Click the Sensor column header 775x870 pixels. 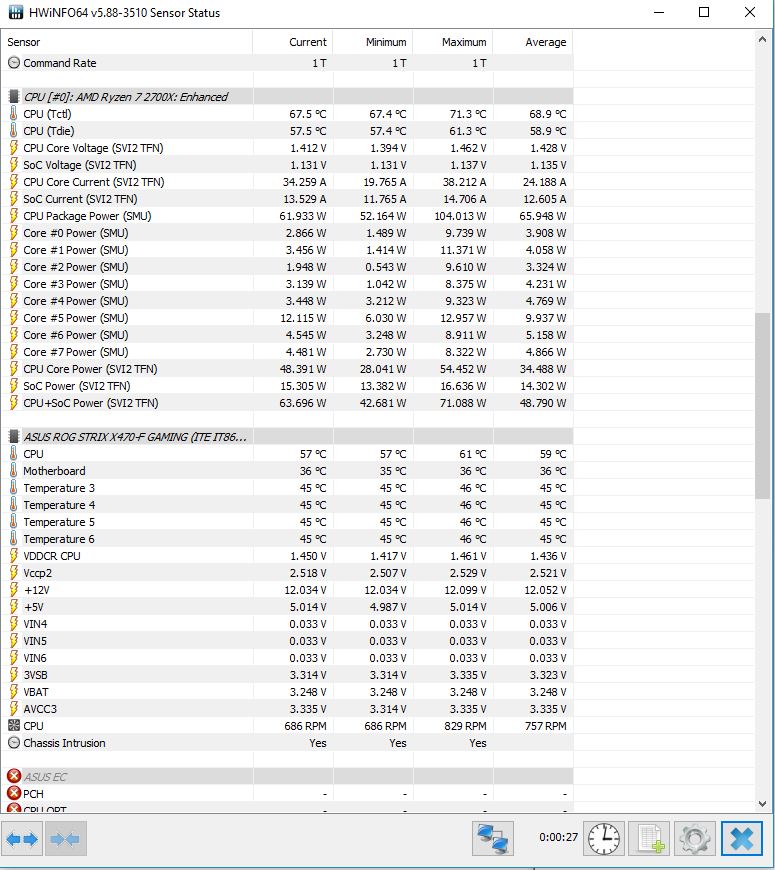[x=127, y=42]
